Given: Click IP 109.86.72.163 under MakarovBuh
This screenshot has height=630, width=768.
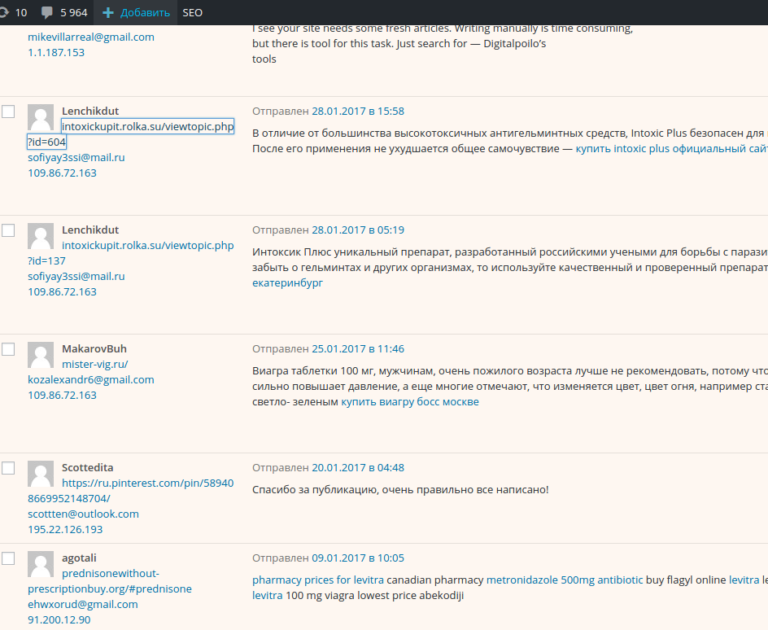Looking at the screenshot, I should point(62,395).
